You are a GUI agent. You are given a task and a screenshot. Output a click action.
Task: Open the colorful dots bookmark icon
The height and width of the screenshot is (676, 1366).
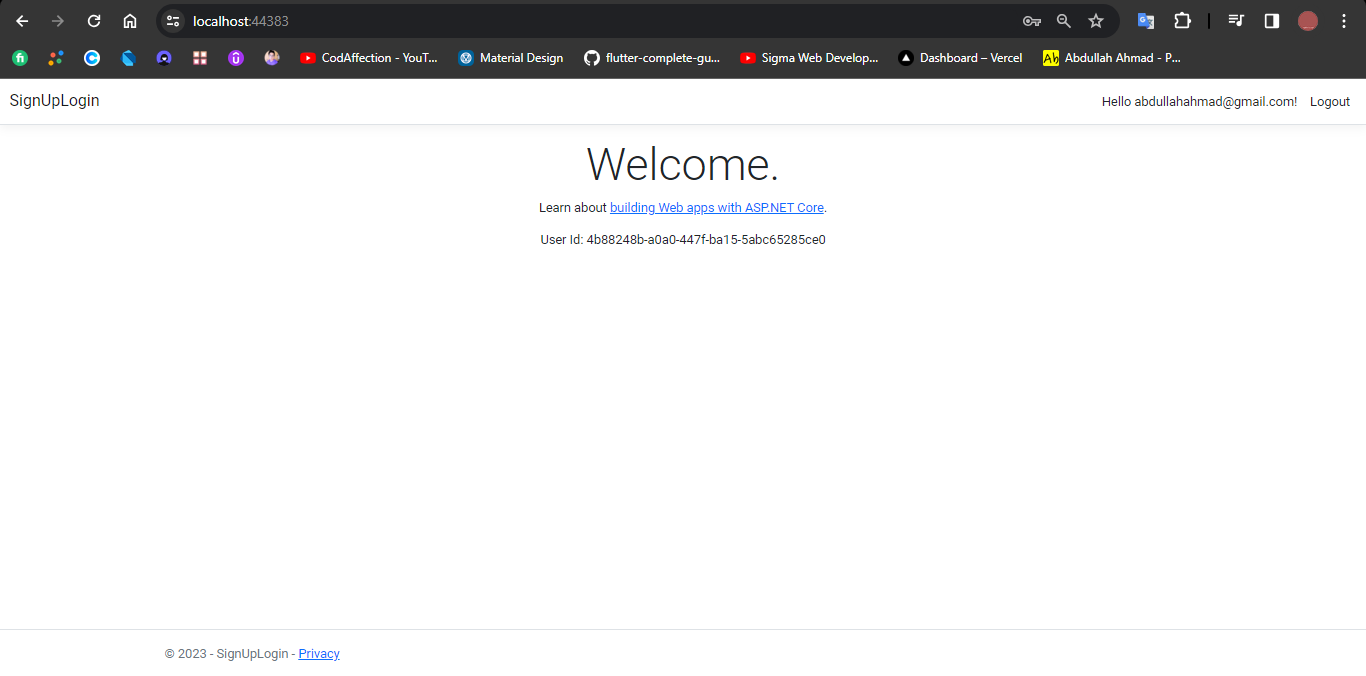[x=56, y=58]
